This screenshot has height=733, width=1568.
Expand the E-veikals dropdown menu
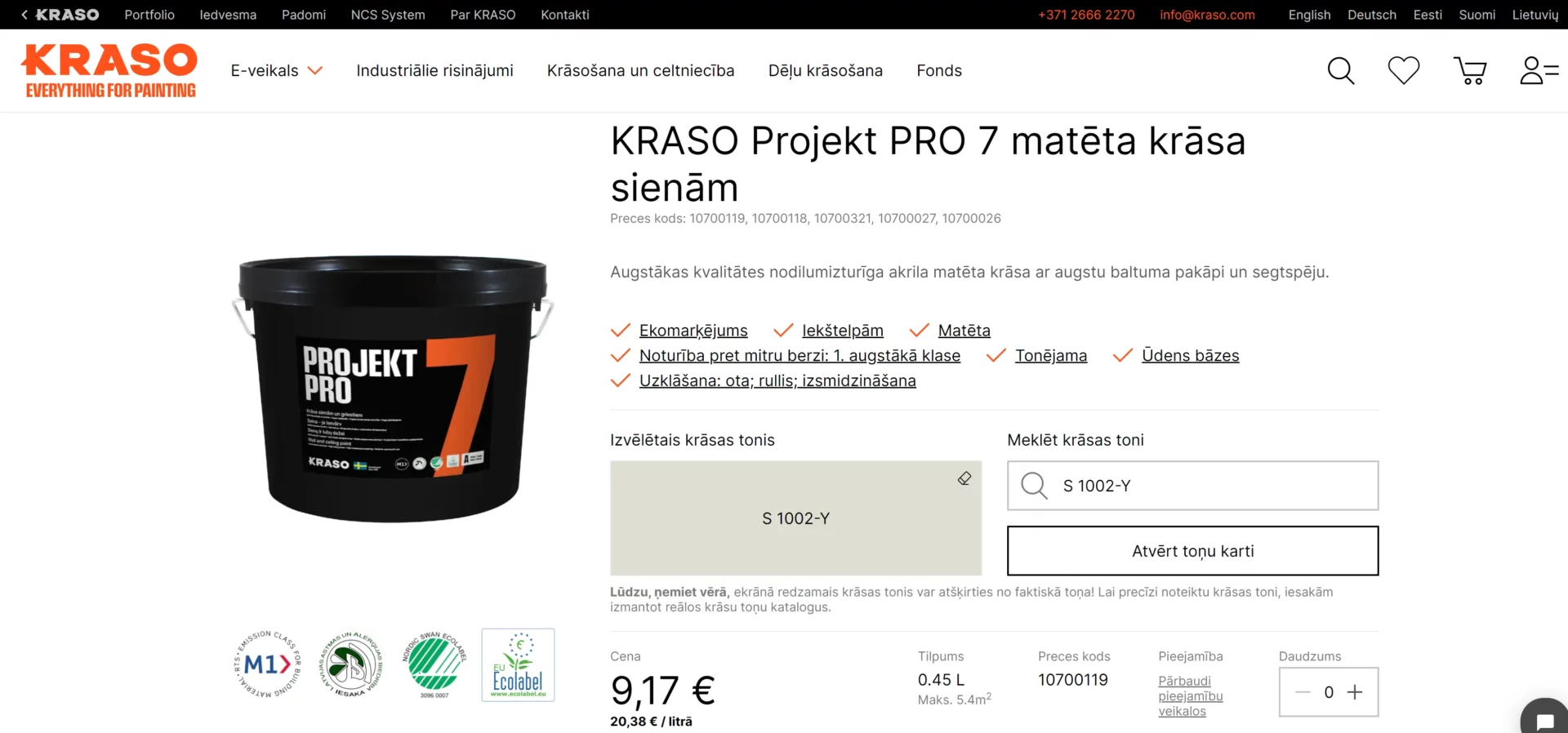276,71
